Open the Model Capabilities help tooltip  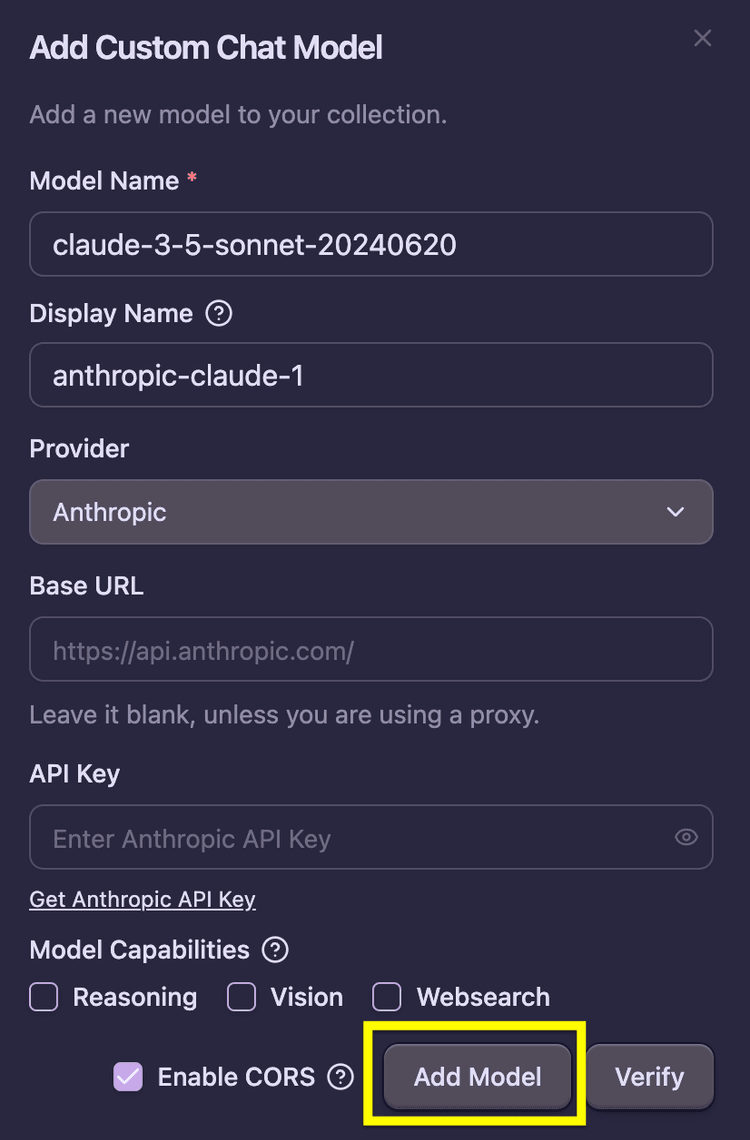tap(274, 950)
